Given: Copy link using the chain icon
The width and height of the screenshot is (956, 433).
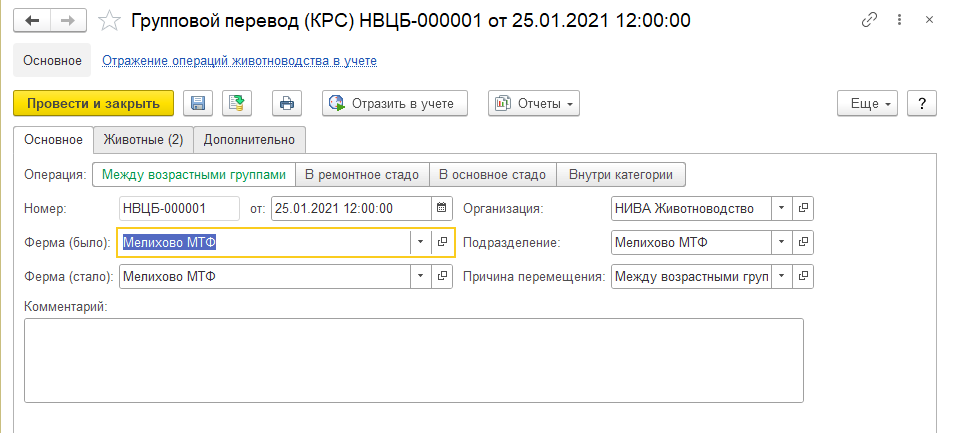Looking at the screenshot, I should pos(870,21).
